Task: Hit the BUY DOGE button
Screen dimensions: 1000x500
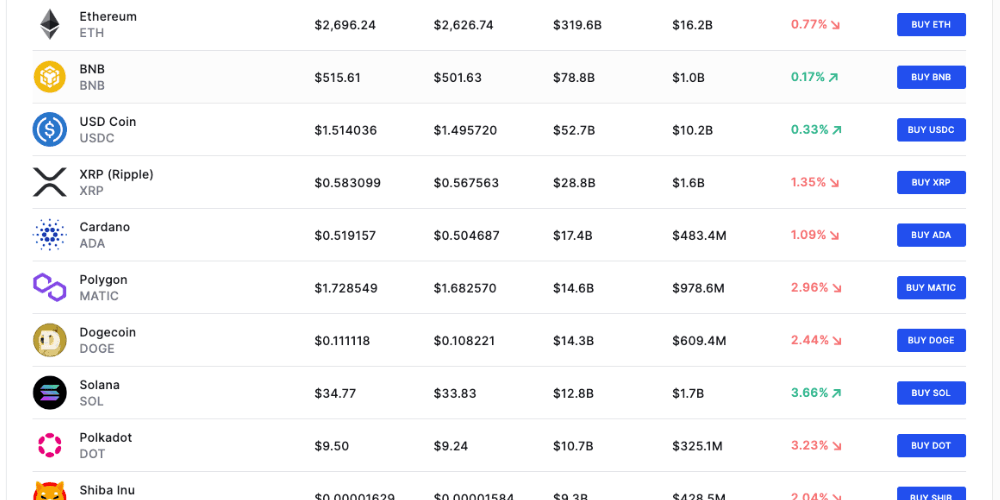Action: pyautogui.click(x=931, y=340)
